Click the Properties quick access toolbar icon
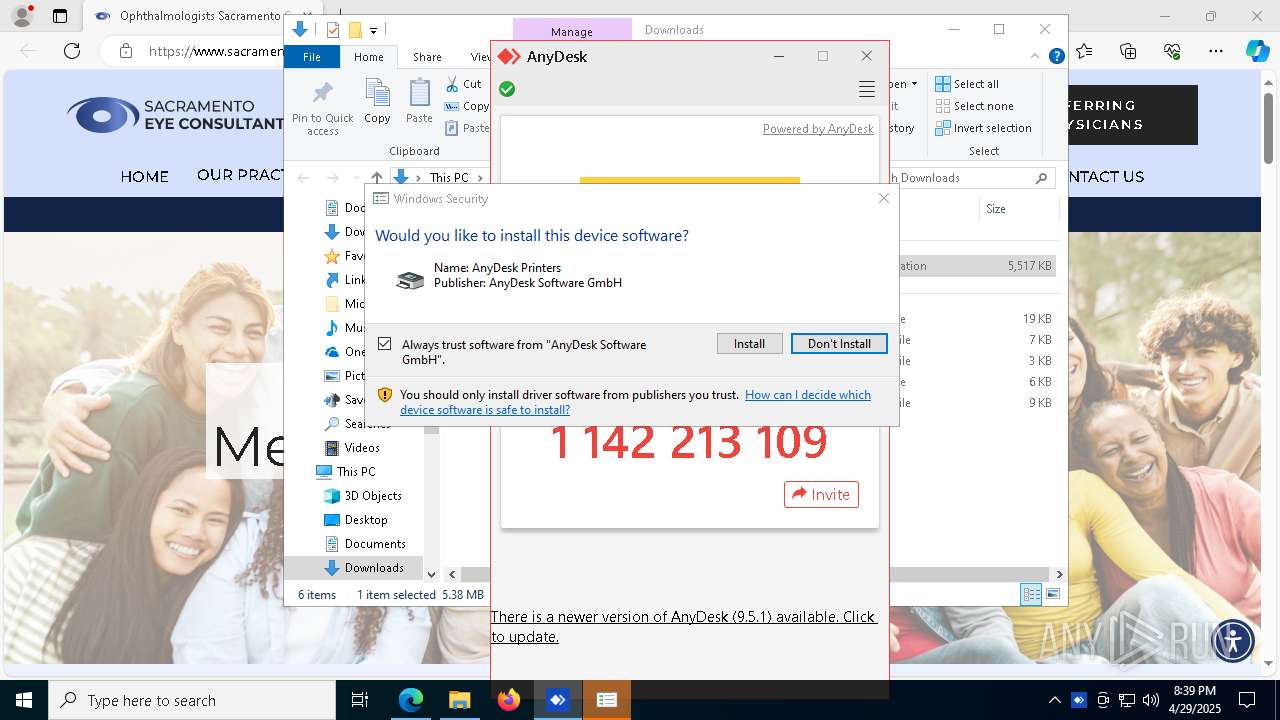The width and height of the screenshot is (1280, 720). pyautogui.click(x=333, y=30)
